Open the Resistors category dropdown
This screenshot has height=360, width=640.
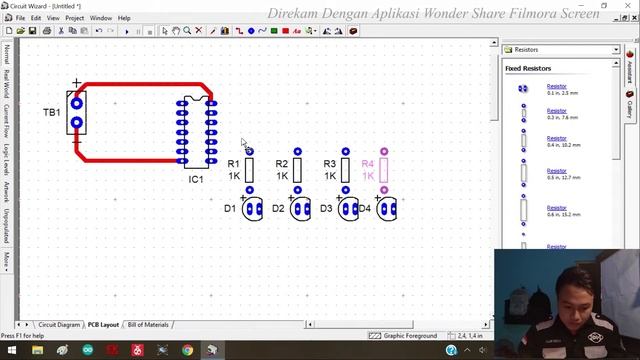[616, 50]
